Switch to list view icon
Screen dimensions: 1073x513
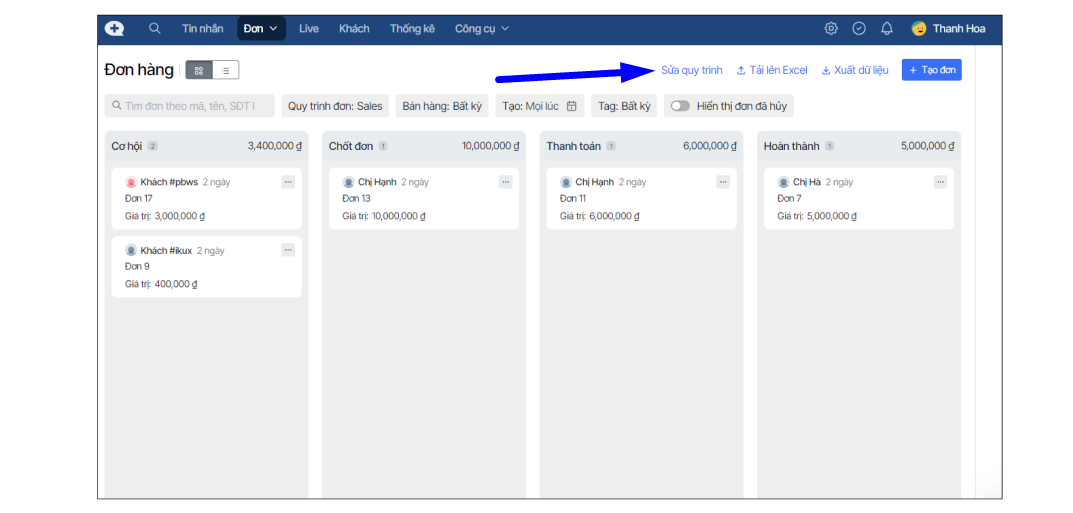(225, 70)
